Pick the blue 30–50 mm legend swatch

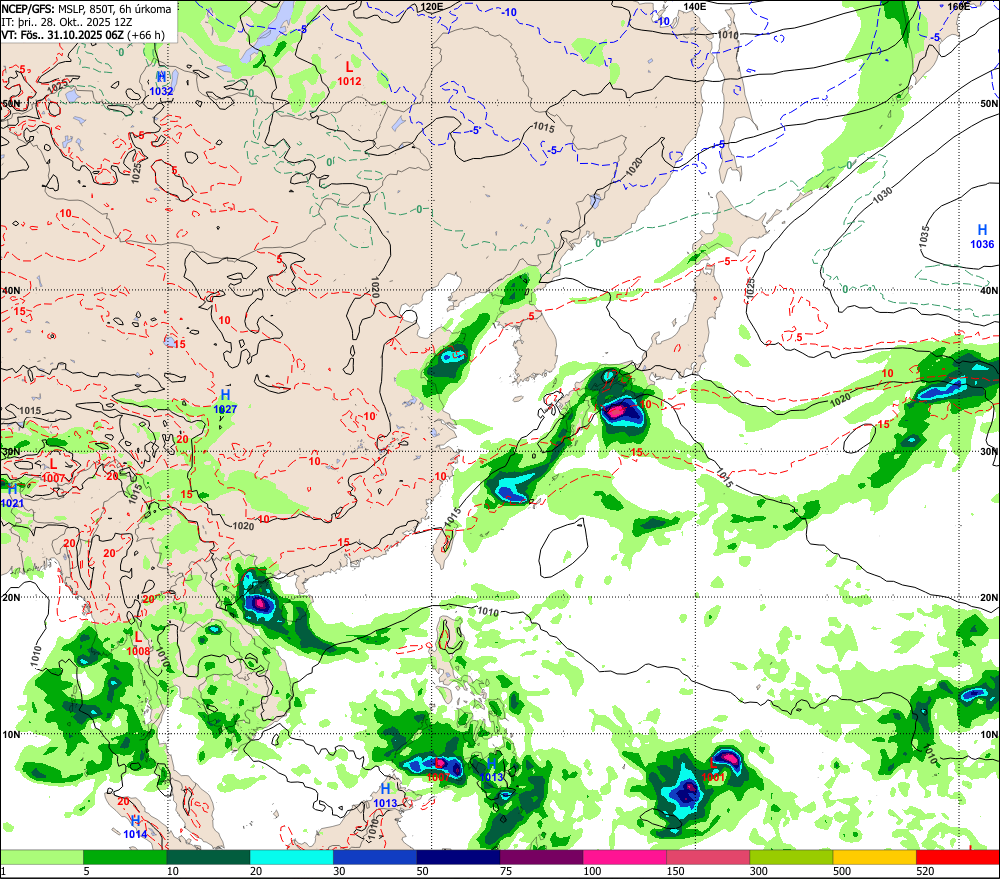(x=374, y=857)
